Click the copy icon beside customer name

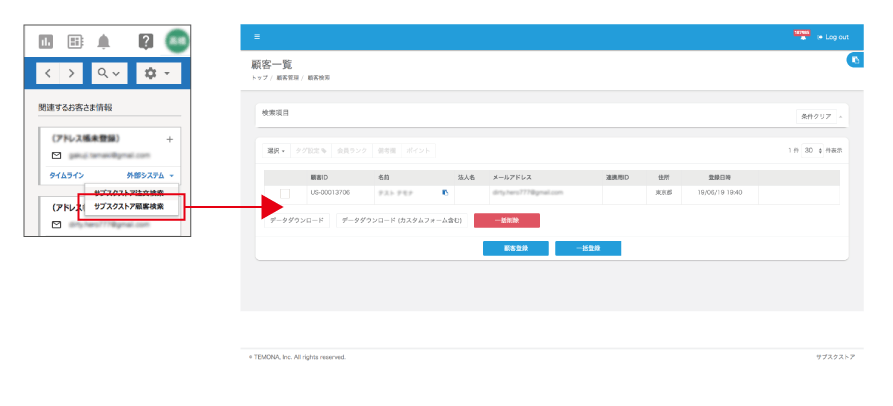point(445,192)
